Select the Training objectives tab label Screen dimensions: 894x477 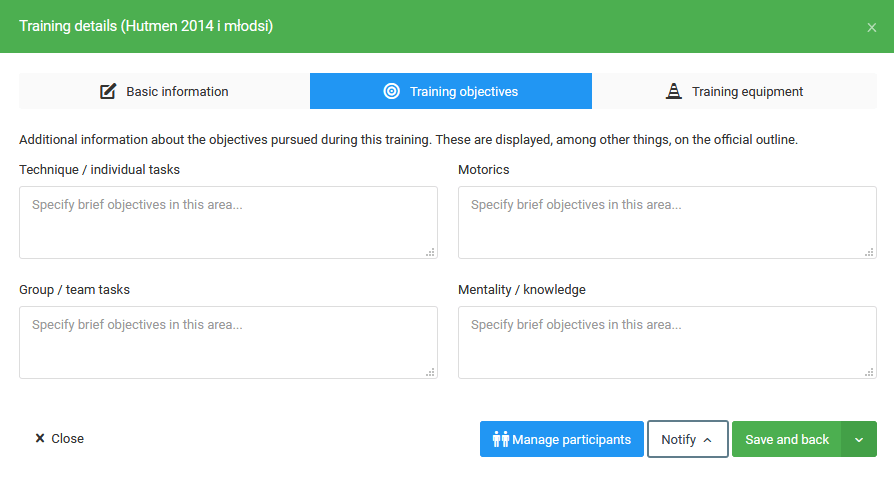pos(464,91)
